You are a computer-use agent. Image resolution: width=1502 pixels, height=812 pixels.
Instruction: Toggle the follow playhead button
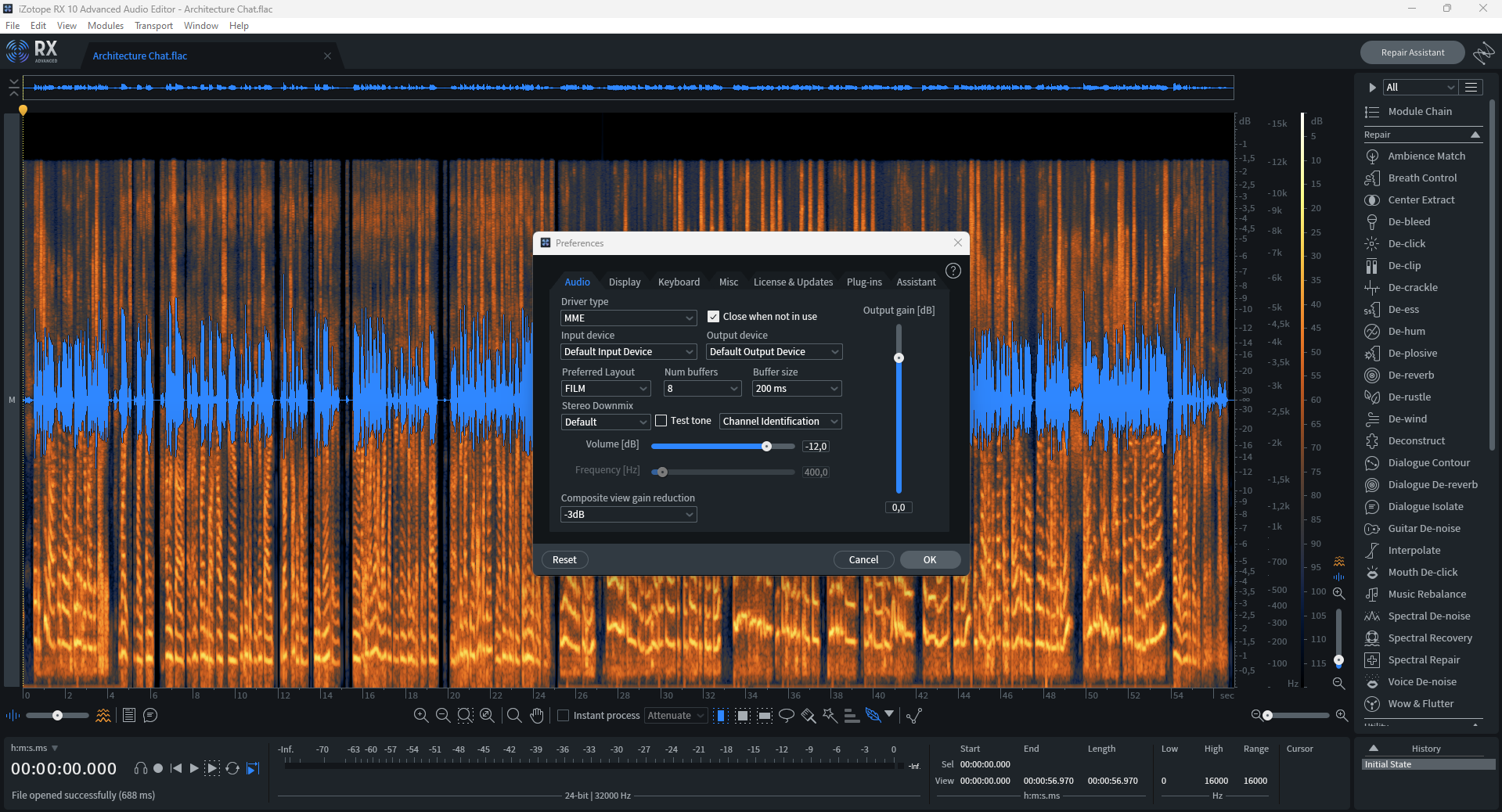coord(253,768)
